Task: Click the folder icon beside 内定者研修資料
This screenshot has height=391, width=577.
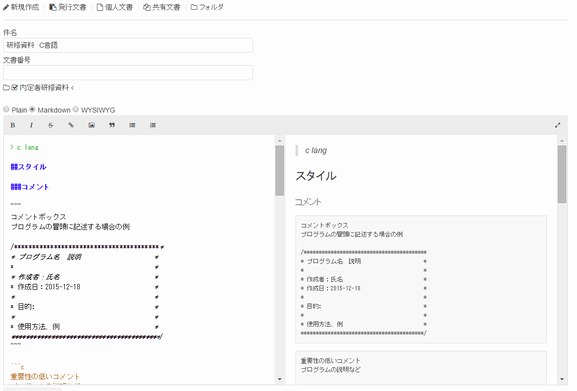Action: pyautogui.click(x=6, y=88)
